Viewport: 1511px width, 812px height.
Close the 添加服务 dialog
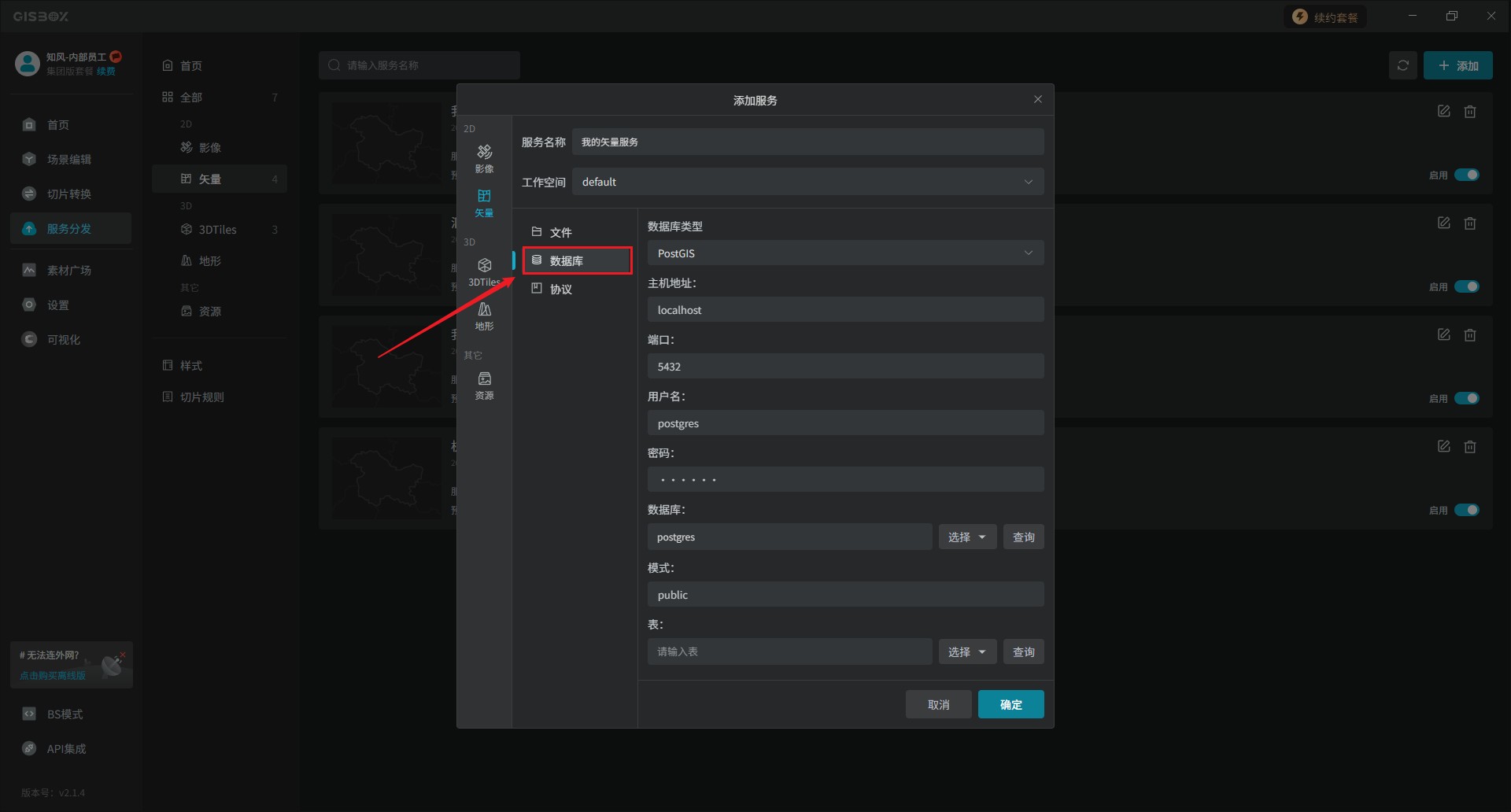click(x=1037, y=99)
